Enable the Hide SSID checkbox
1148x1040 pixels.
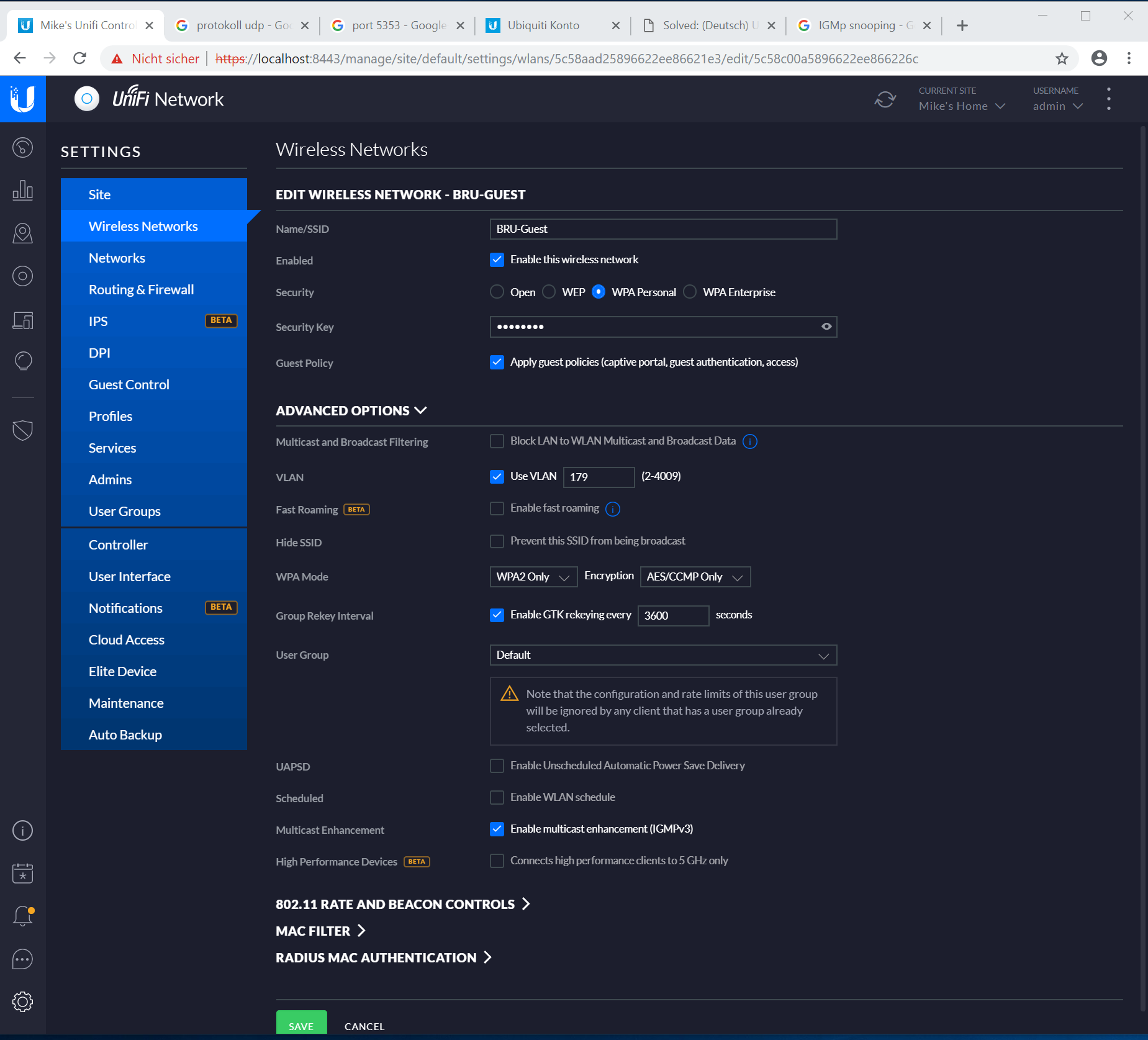click(x=497, y=541)
